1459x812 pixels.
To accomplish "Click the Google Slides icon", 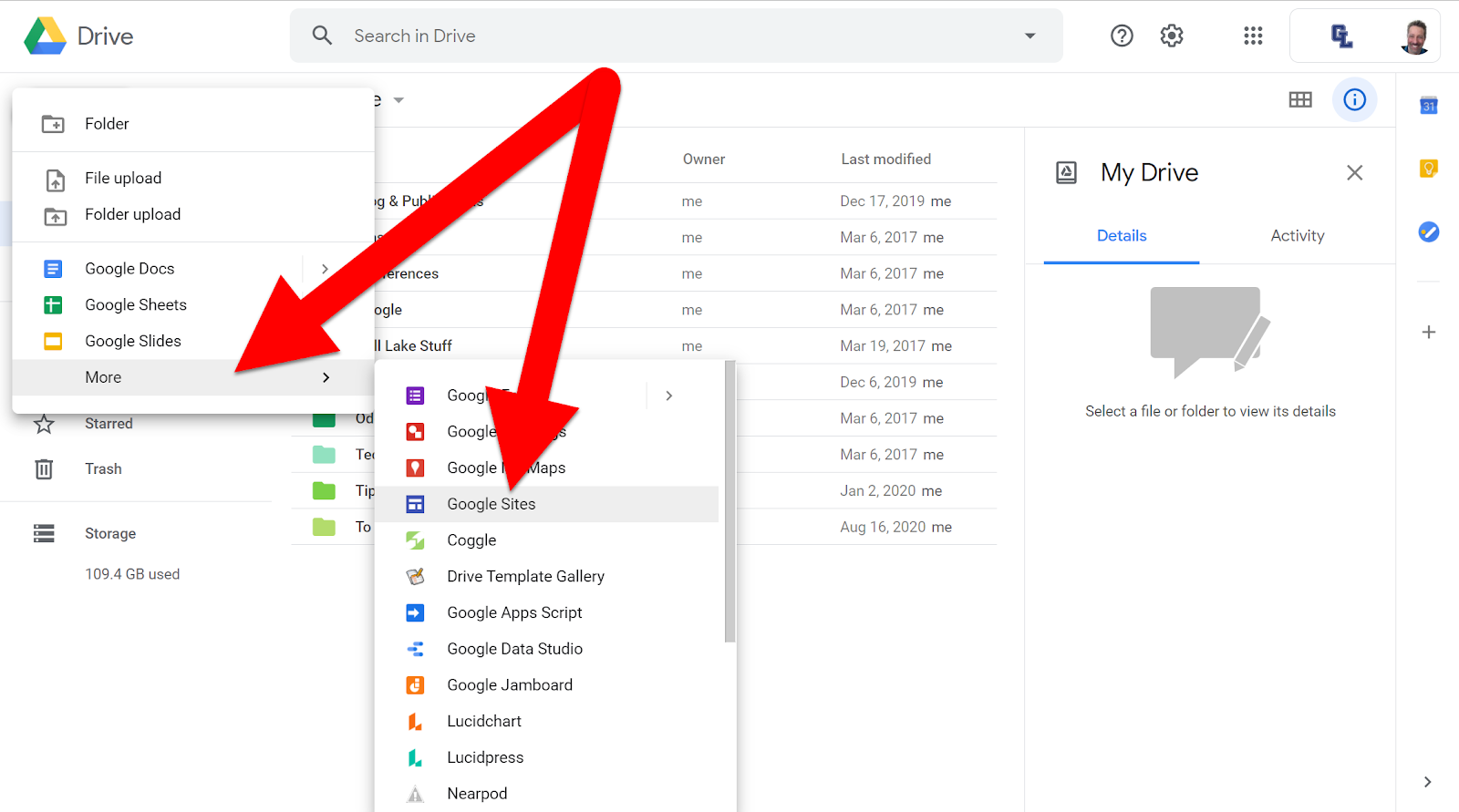I will pos(54,341).
